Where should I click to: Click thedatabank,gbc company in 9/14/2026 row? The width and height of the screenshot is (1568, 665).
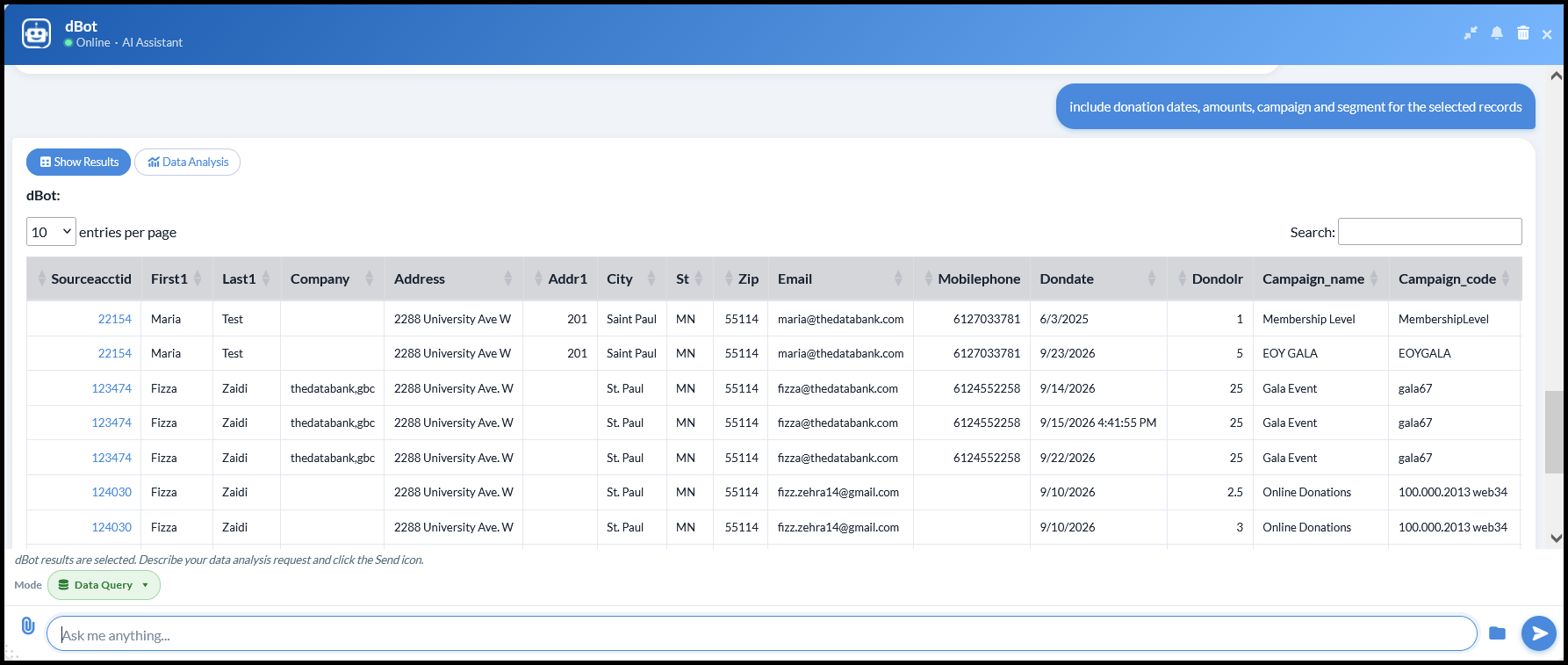tap(333, 388)
